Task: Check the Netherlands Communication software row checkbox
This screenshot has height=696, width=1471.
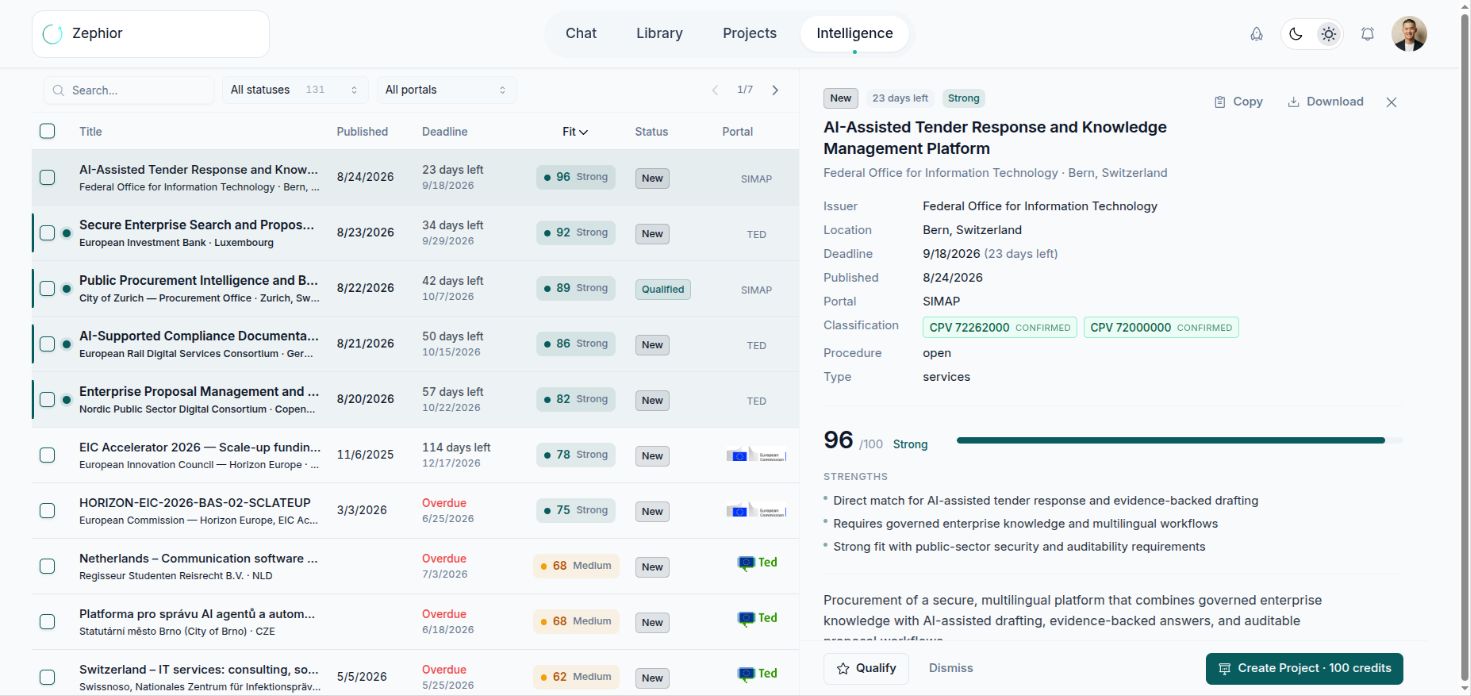Action: [x=47, y=566]
